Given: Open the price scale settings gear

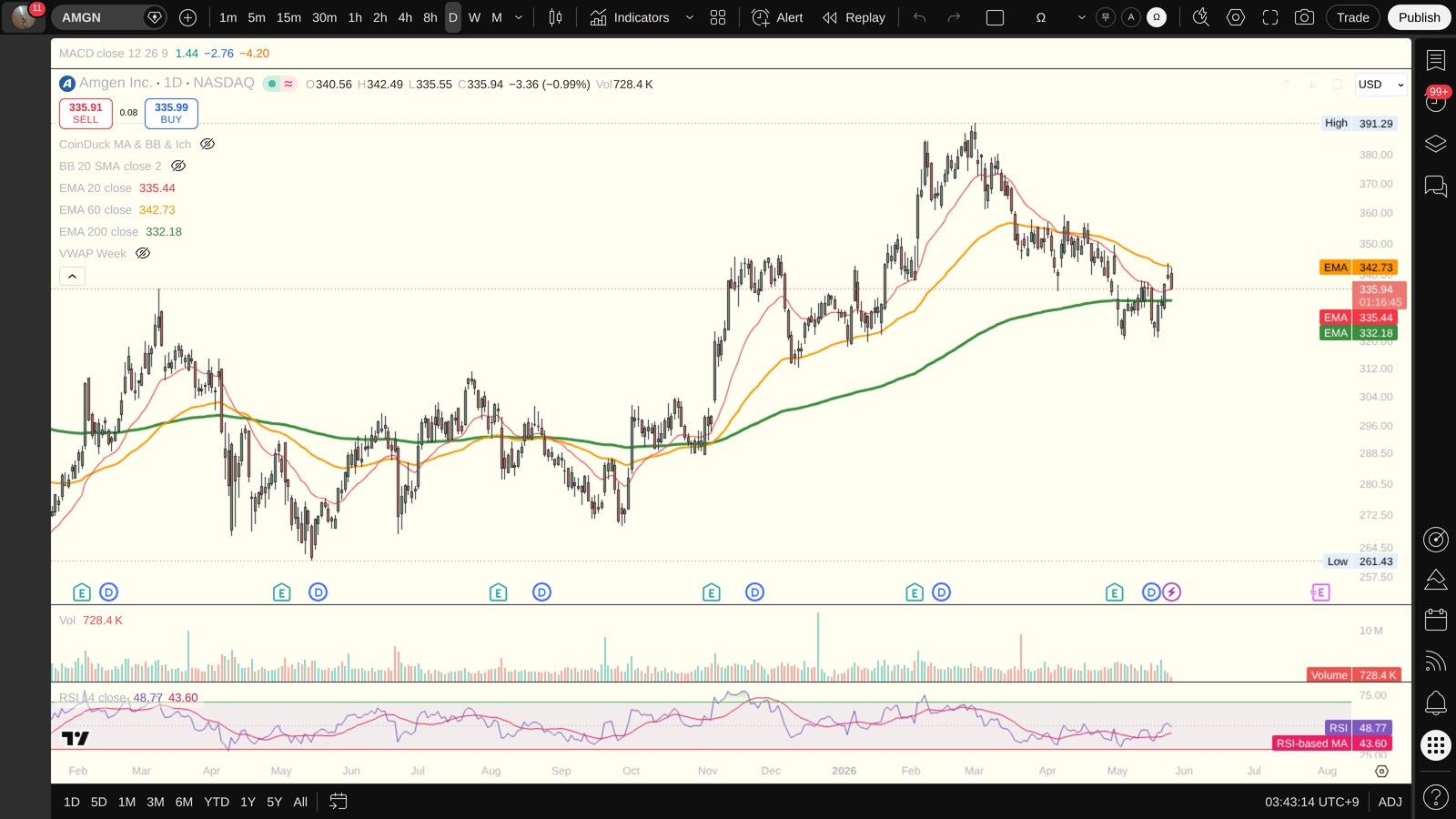Looking at the screenshot, I should click(x=1381, y=771).
